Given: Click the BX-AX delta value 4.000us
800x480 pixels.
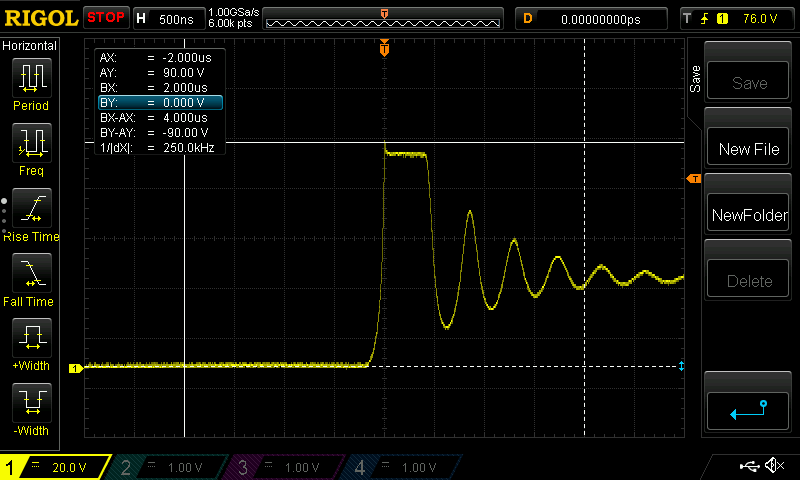Looking at the screenshot, I should [x=185, y=118].
